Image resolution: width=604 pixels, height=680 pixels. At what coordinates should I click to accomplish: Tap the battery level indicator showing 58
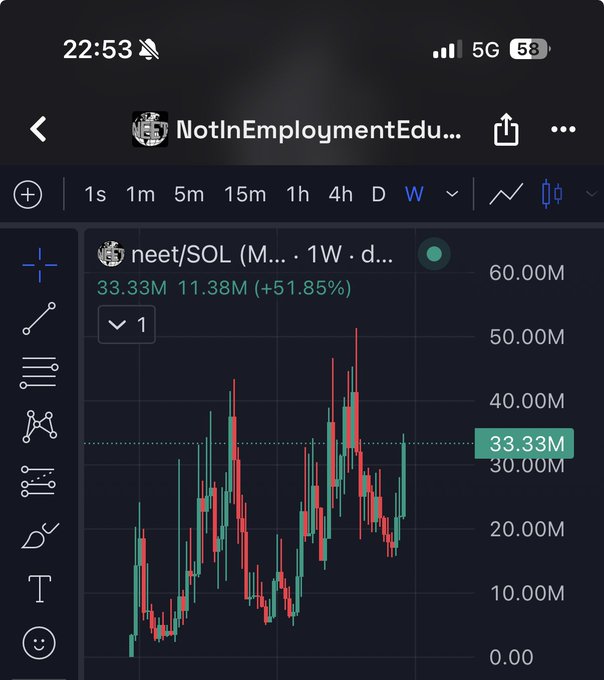pos(529,49)
